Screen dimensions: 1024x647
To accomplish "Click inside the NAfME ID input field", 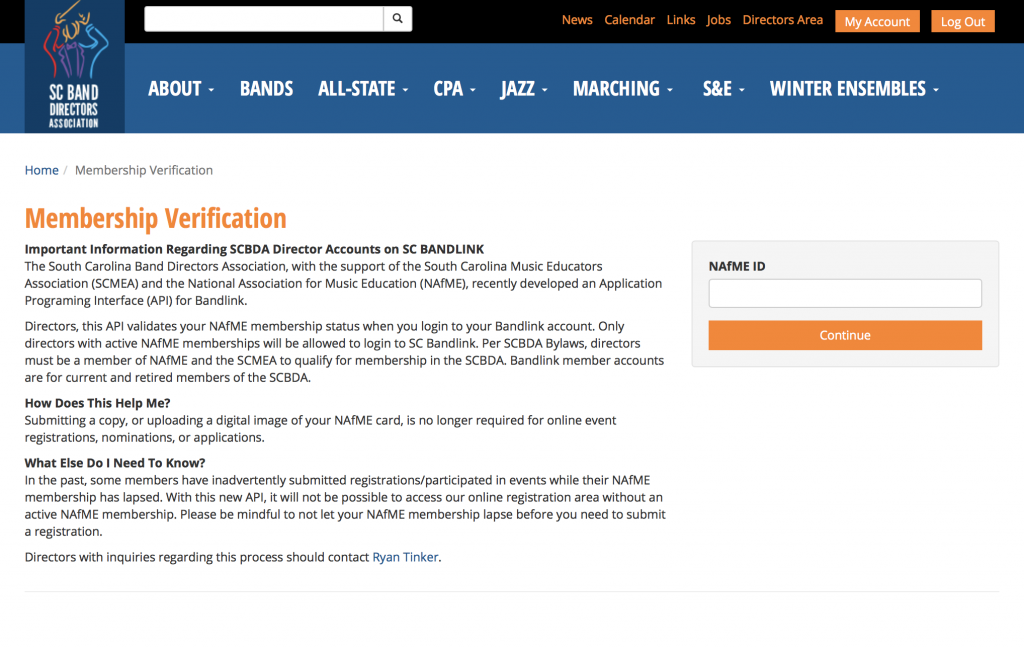I will (x=844, y=292).
